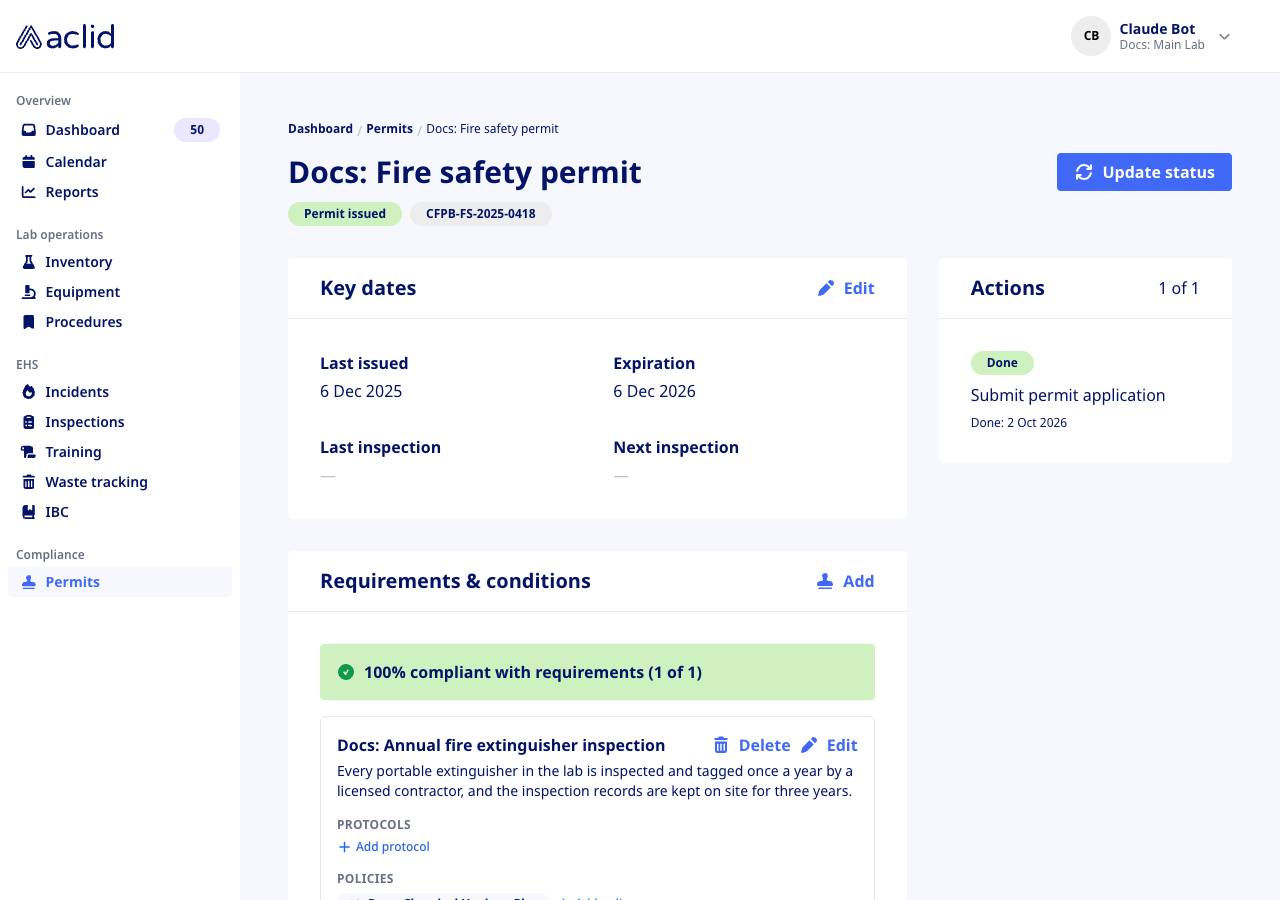Click the Dashboard breadcrumb link

click(x=320, y=129)
